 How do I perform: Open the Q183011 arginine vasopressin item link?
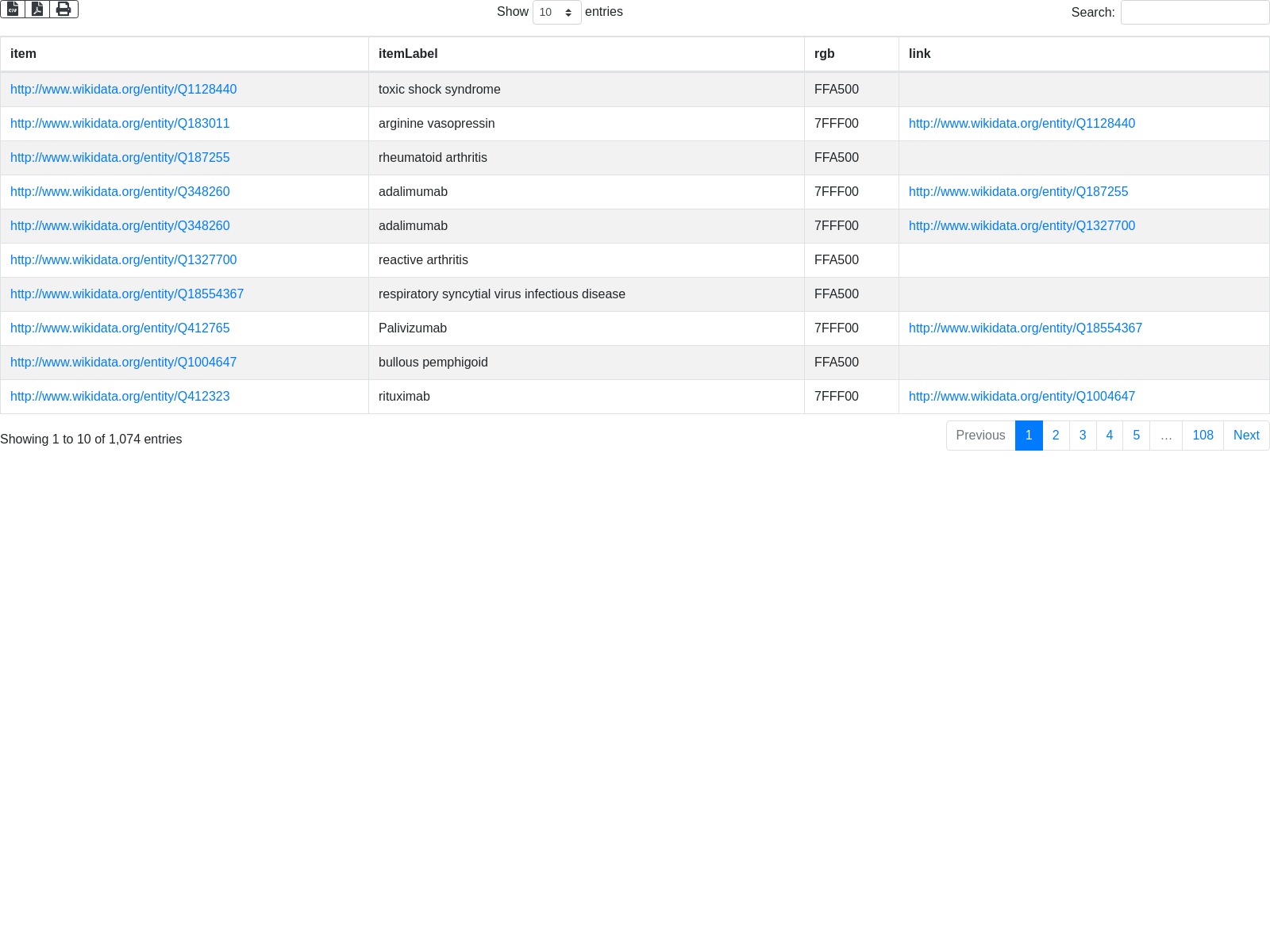120,124
